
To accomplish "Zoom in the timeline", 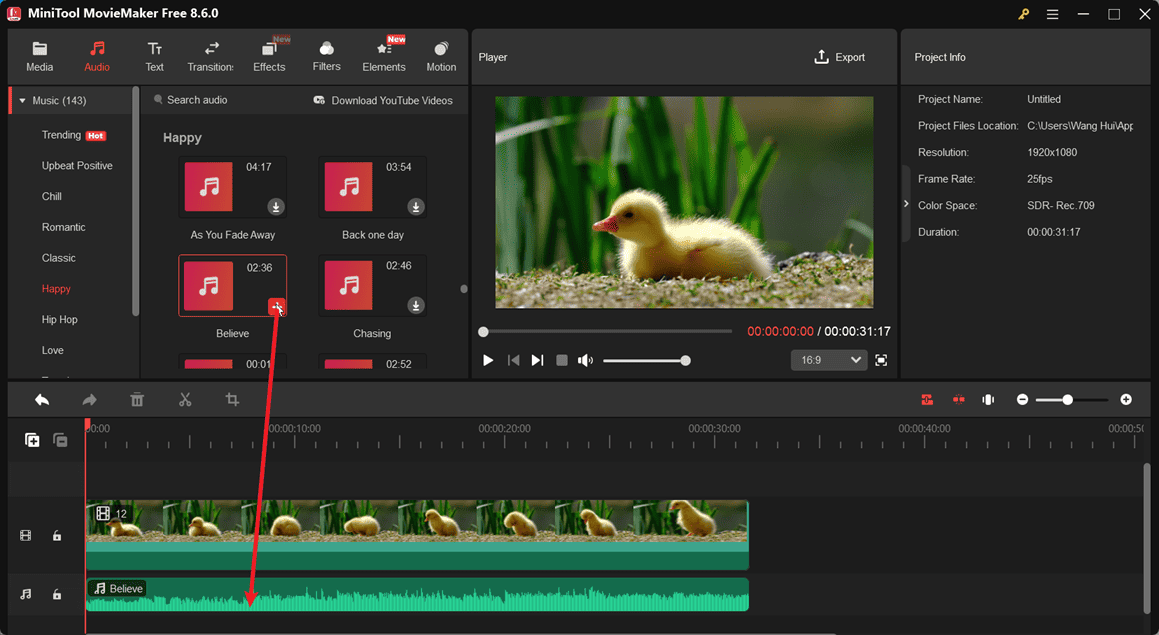I will pos(1126,400).
